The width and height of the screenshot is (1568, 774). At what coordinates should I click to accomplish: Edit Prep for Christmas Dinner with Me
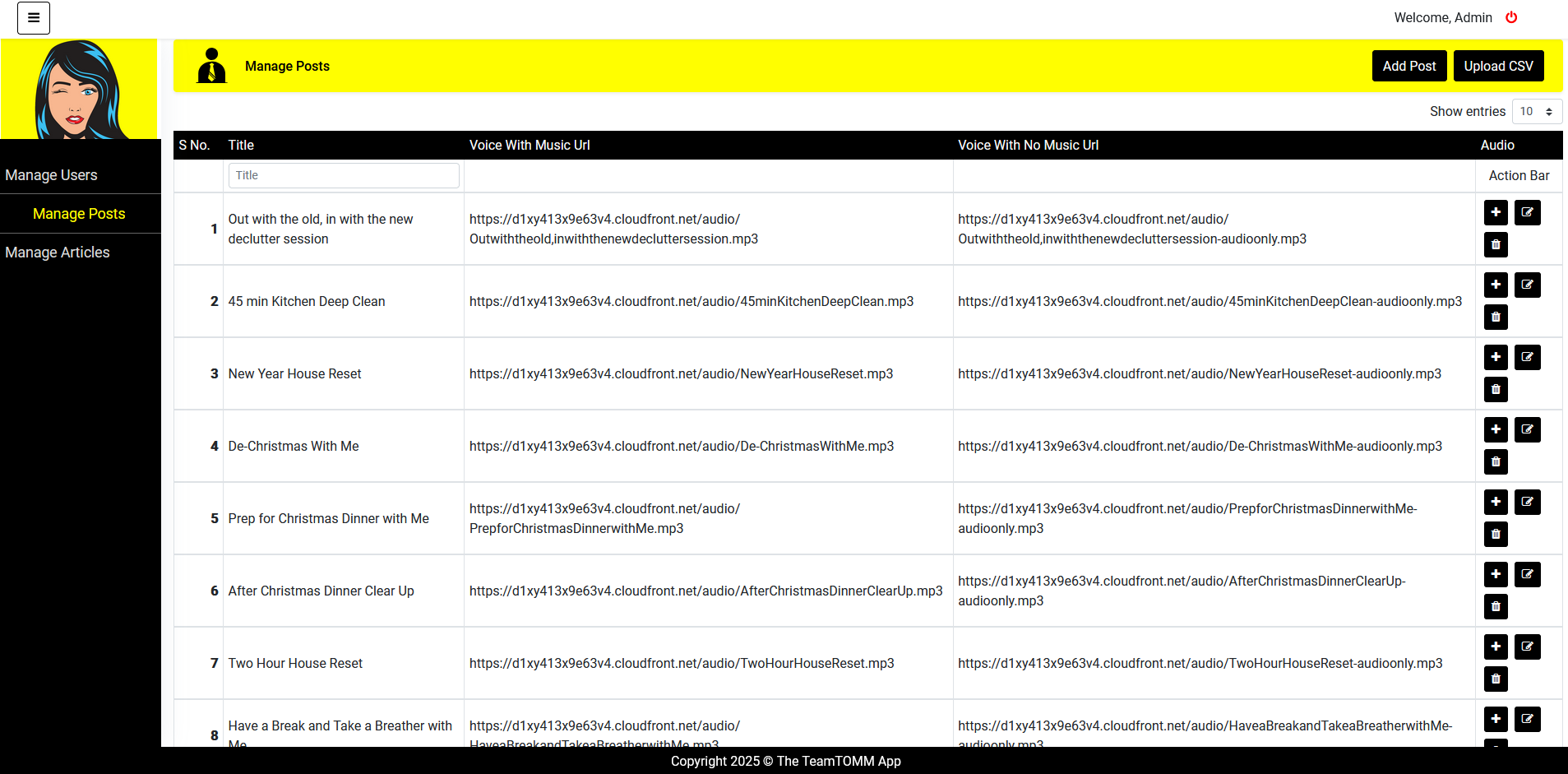coord(1527,502)
